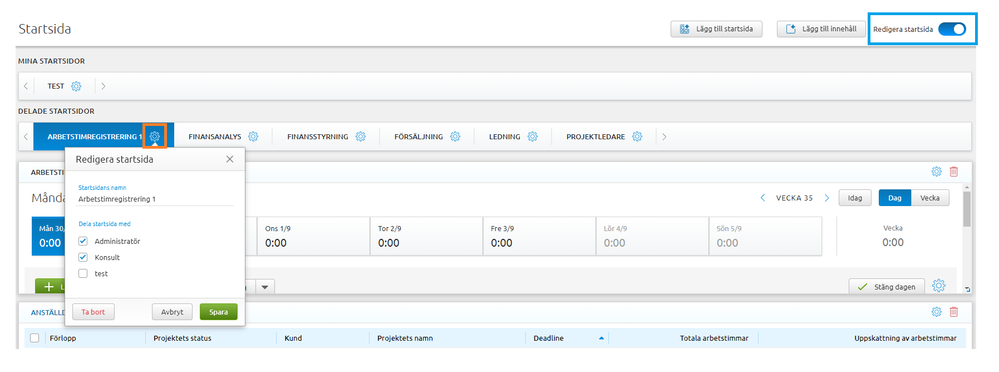
Task: Select day Tor 2/9
Action: [x=426, y=236]
